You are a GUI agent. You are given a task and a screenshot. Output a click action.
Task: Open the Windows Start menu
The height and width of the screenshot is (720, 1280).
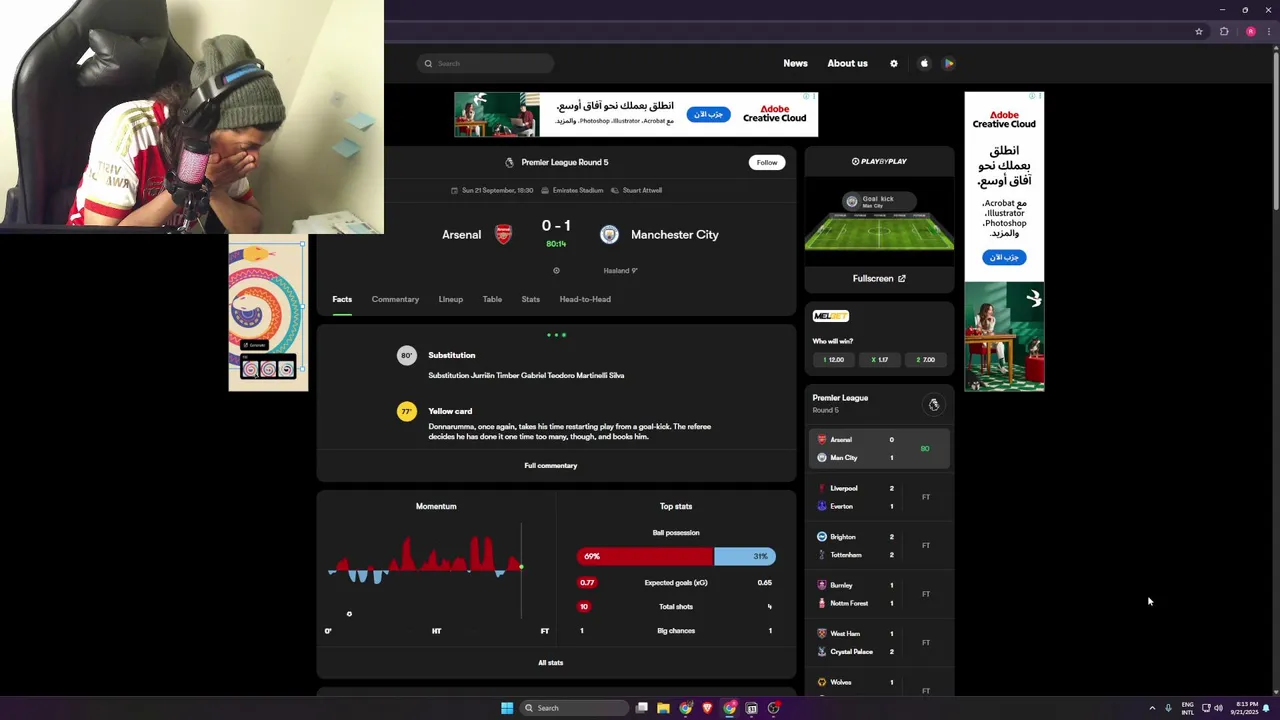507,708
